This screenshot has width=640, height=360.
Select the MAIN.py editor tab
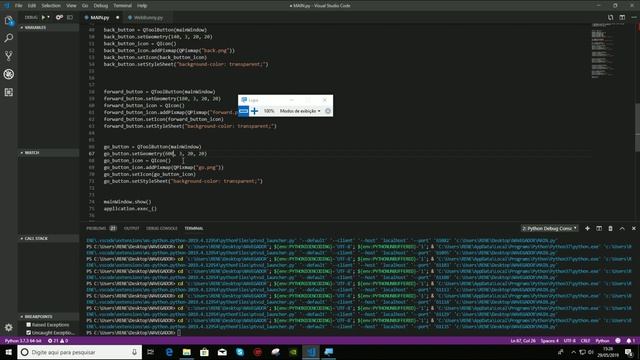(102, 18)
